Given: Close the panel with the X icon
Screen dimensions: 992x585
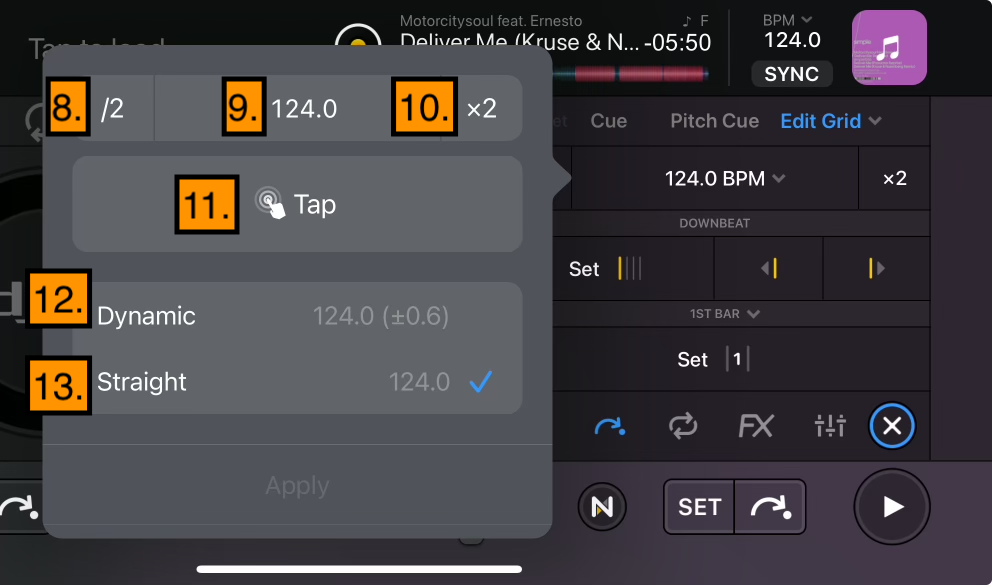Looking at the screenshot, I should [892, 426].
